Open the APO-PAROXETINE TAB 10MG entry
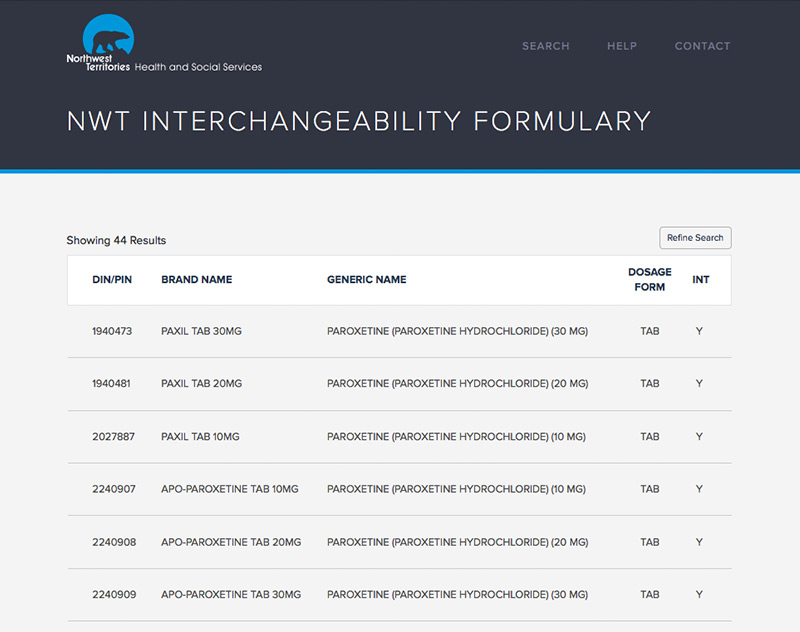The height and width of the screenshot is (632, 800). 230,489
